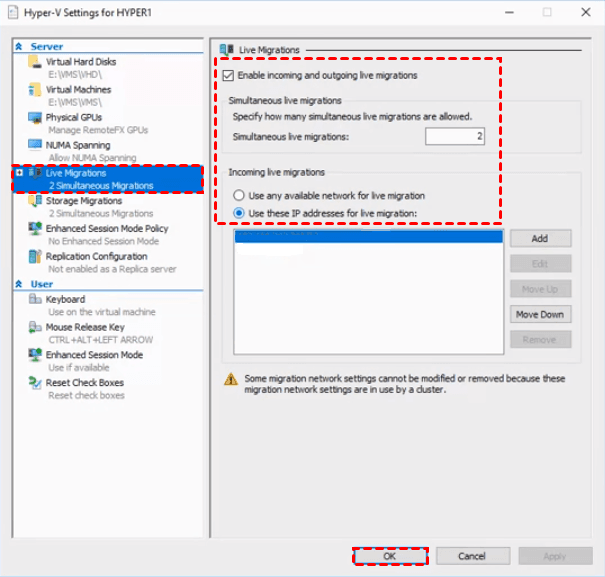Click the Enhanced Session Mode icon under User
Viewport: 605px width, 577px height.
pos(35,355)
